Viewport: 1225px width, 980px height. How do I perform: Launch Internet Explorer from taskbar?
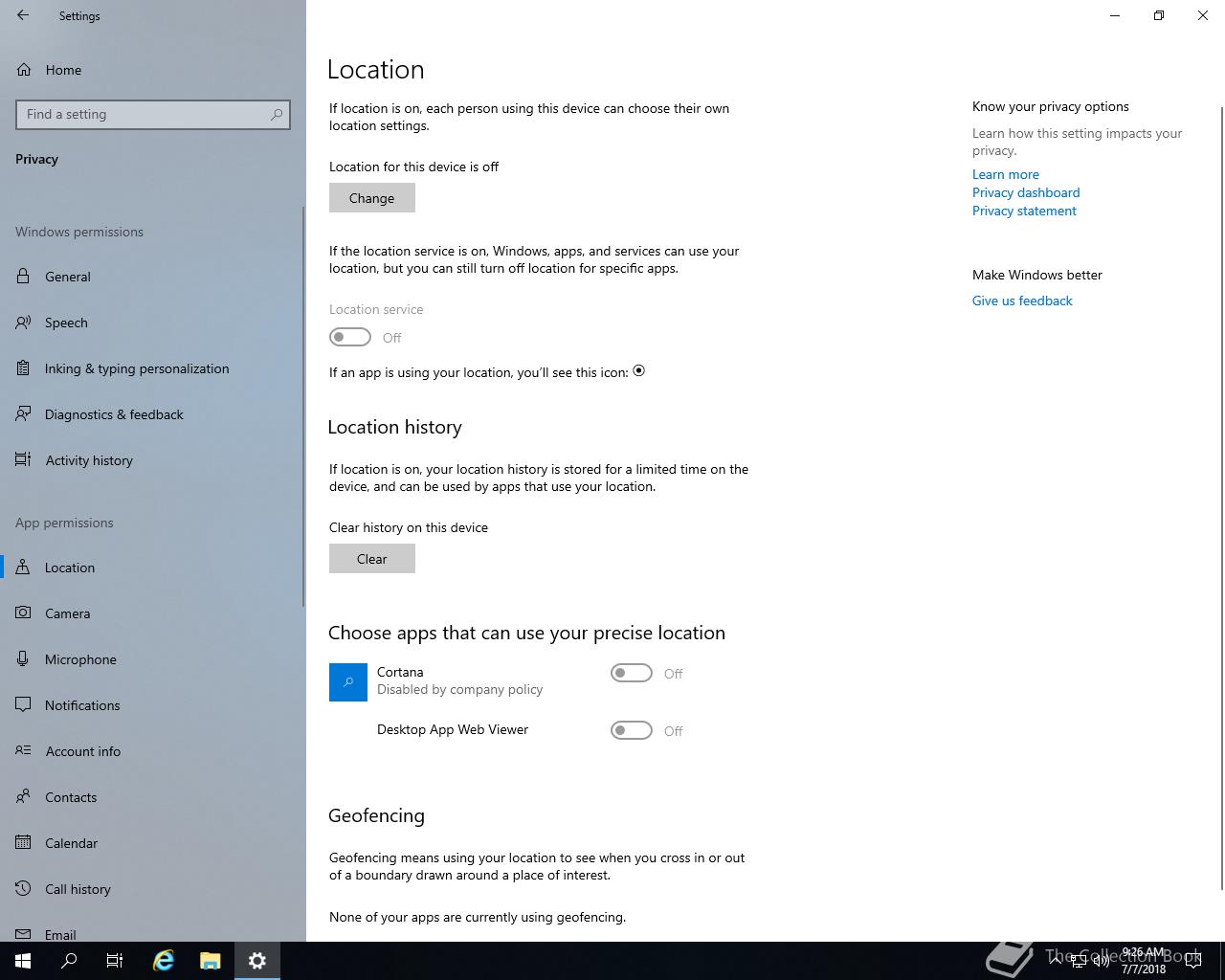coord(164,961)
